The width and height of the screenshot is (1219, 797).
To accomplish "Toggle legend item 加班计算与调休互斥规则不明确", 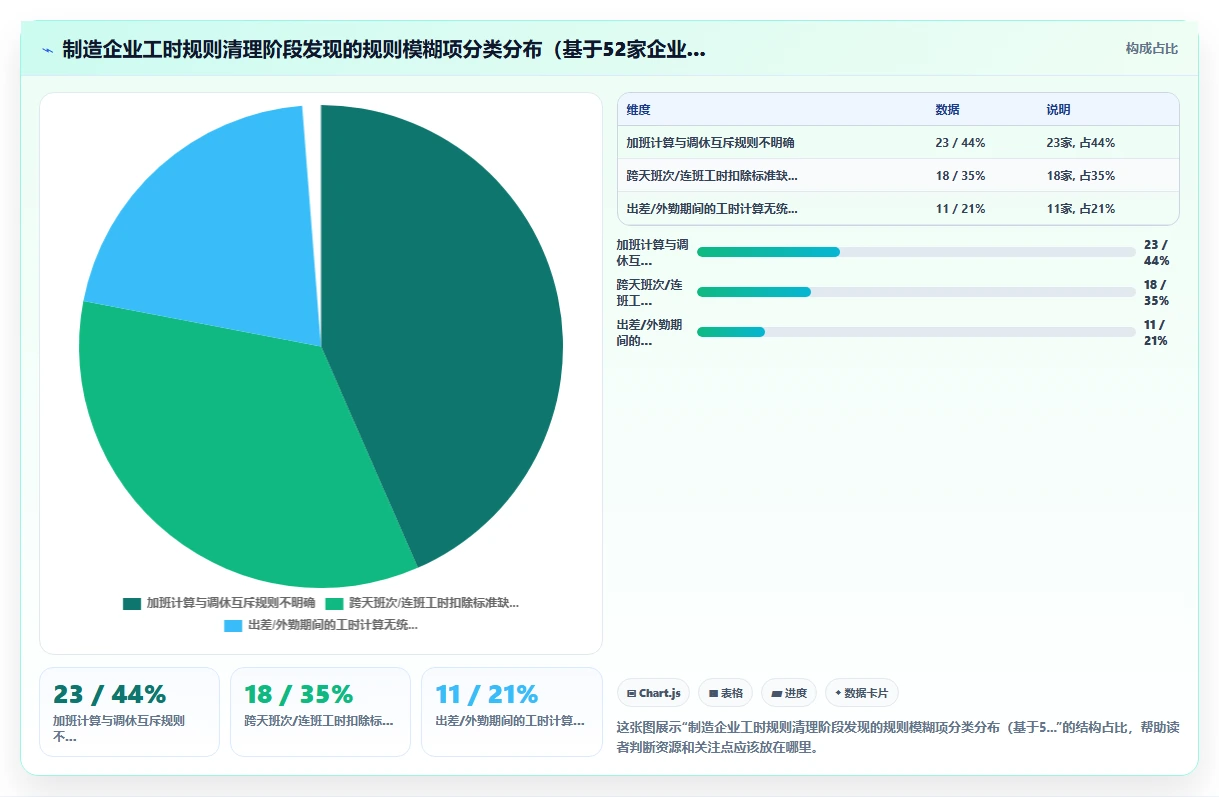I will pos(219,603).
